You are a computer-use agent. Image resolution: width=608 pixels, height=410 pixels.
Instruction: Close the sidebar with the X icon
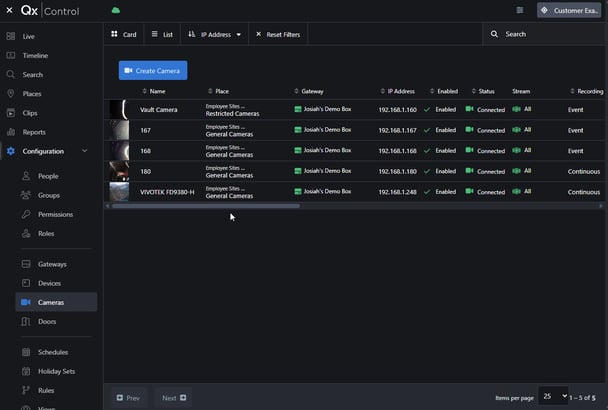[9, 10]
